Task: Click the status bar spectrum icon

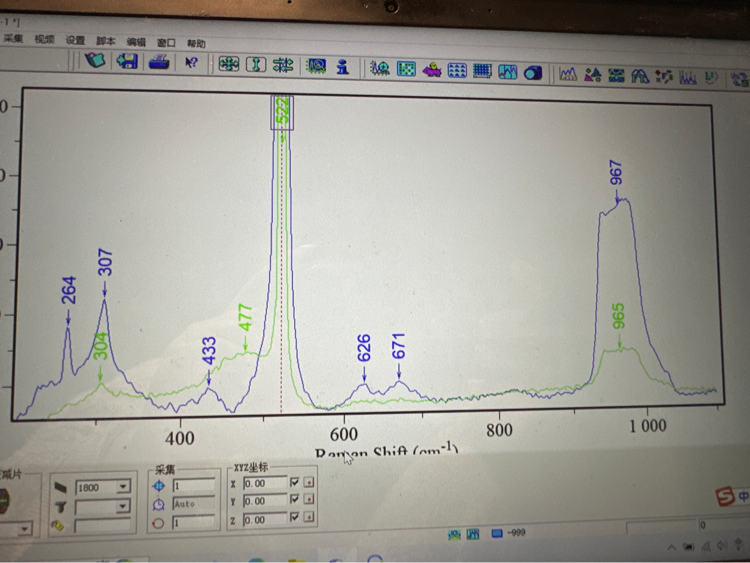Action: click(x=473, y=534)
